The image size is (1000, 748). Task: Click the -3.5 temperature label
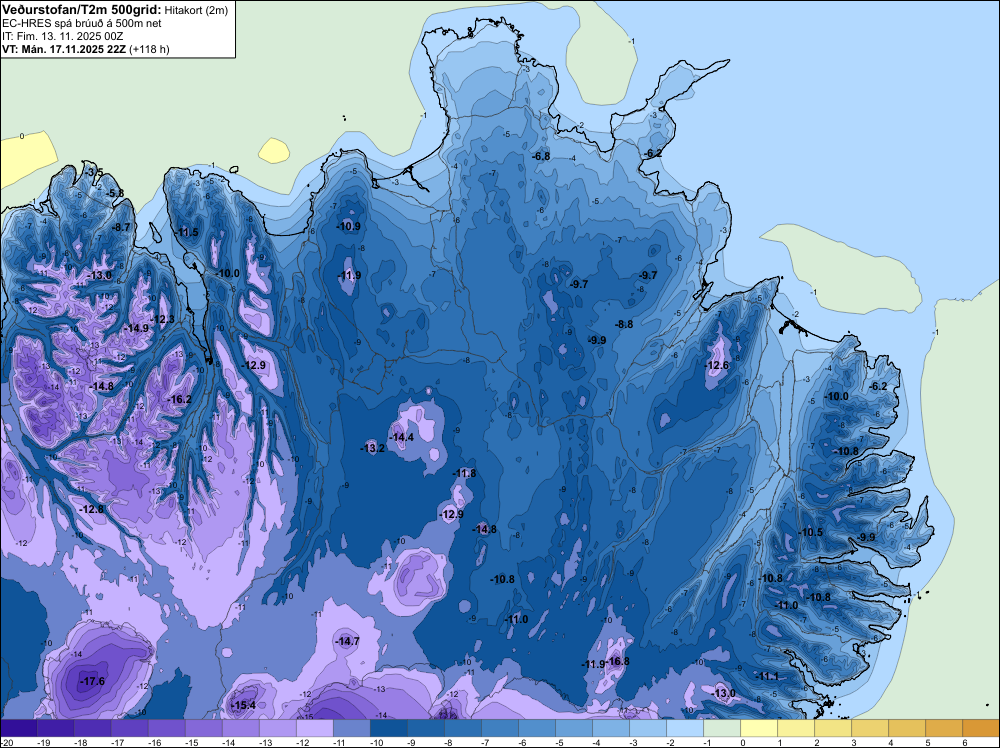point(94,172)
